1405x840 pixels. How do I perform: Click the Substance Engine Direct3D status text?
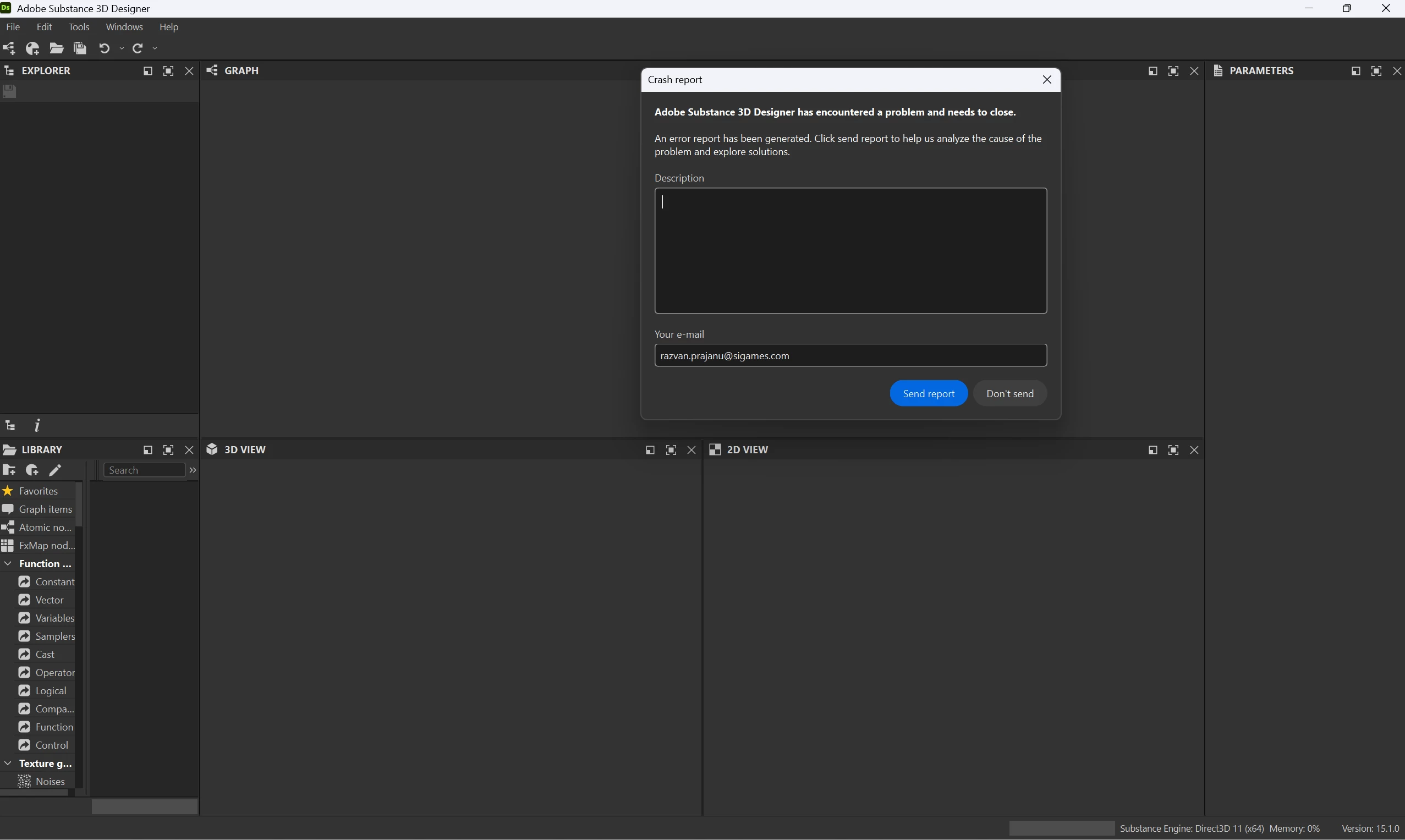(1192, 828)
